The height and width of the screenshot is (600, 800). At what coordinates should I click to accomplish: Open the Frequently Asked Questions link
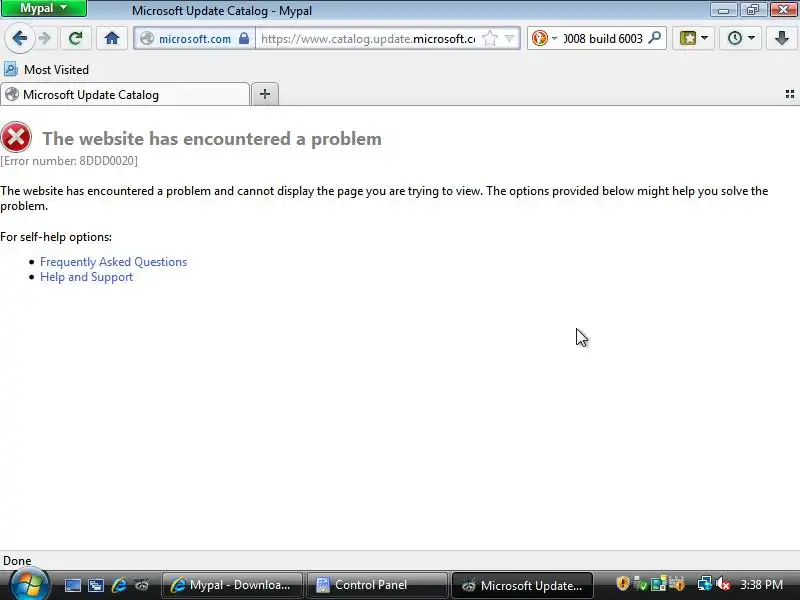tap(113, 262)
